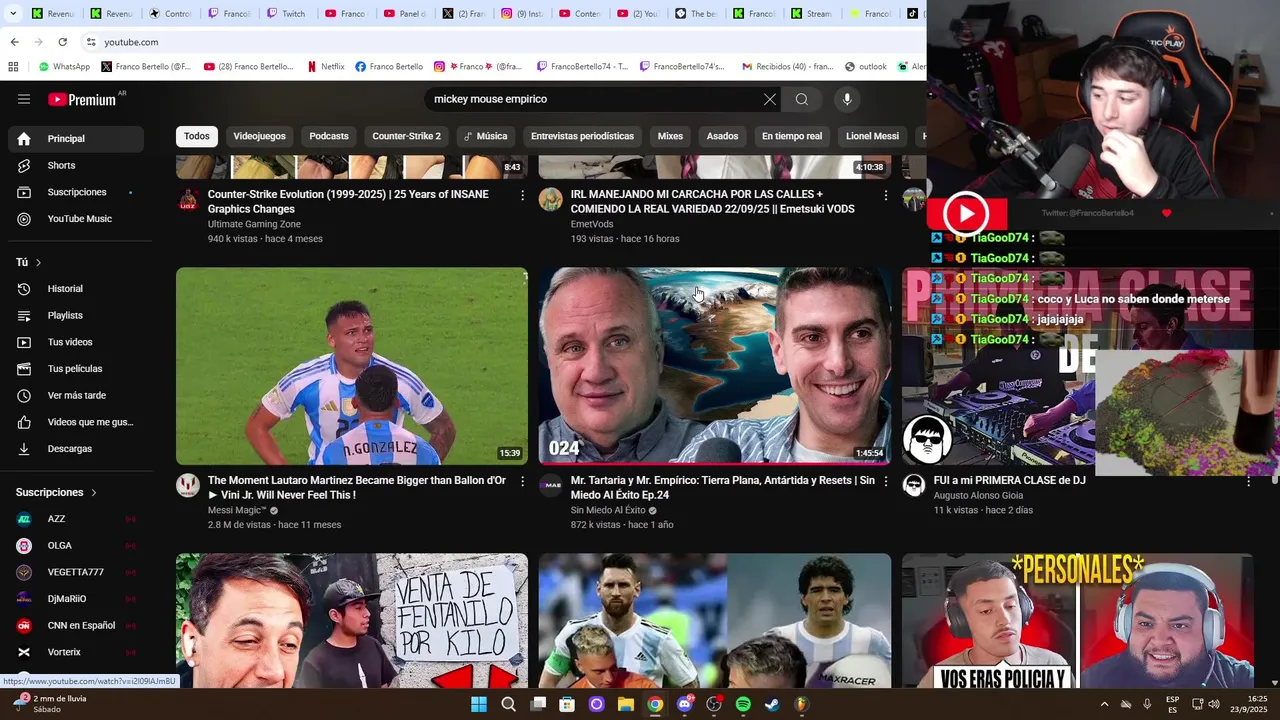The height and width of the screenshot is (720, 1280).
Task: Select the 'Mixes' filter chip
Action: pos(670,136)
